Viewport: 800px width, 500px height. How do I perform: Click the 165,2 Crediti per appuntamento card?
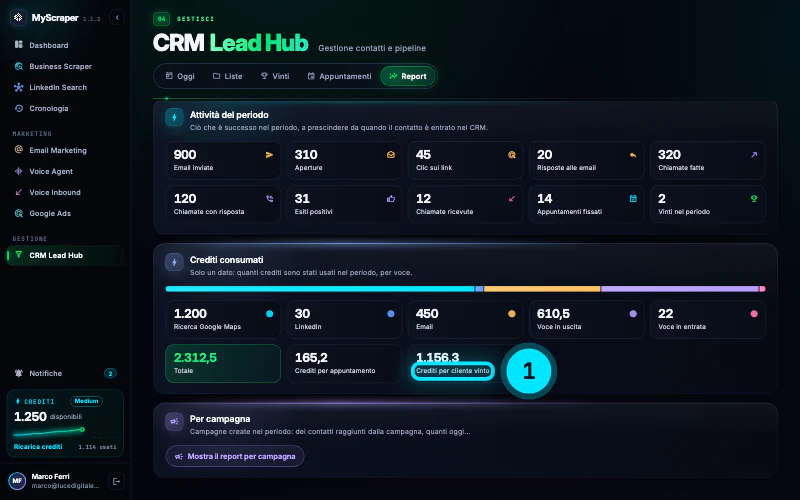pyautogui.click(x=344, y=363)
